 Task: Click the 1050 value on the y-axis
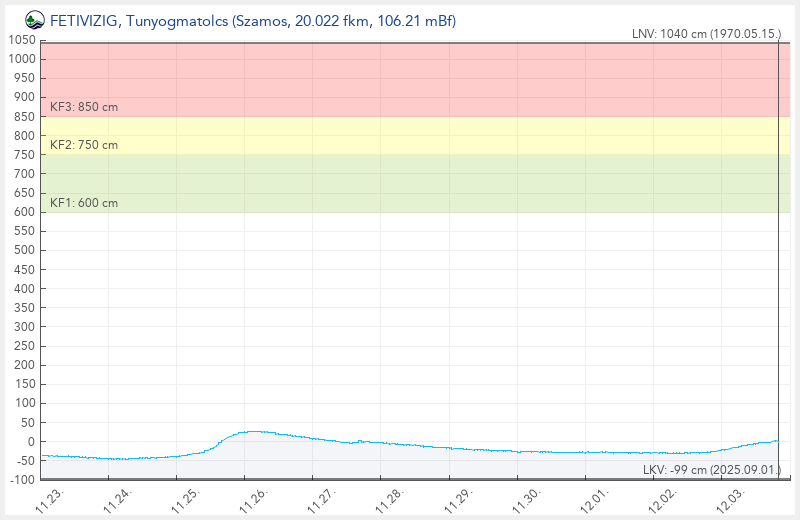21,40
